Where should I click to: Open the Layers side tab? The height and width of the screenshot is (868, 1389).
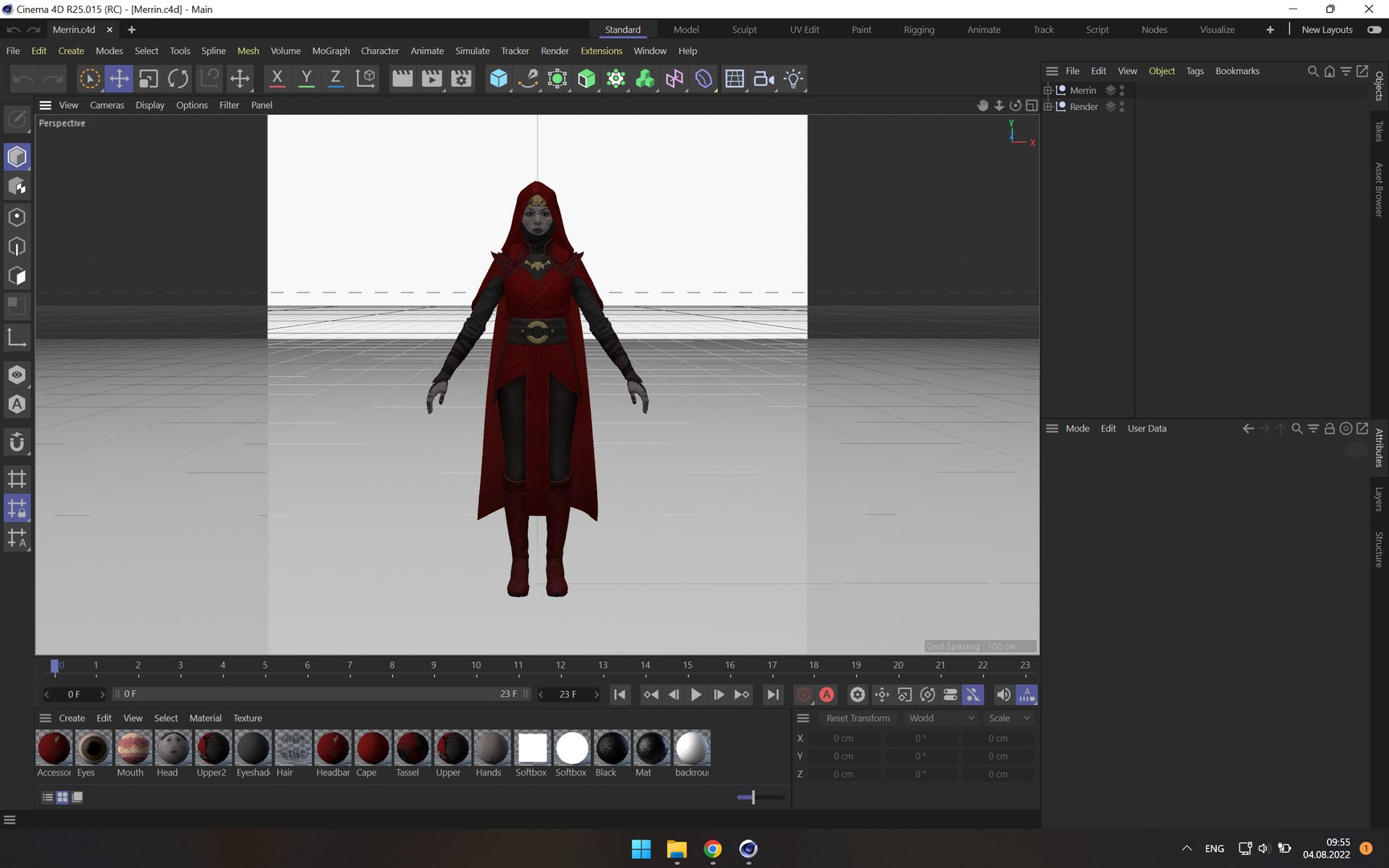point(1379,499)
